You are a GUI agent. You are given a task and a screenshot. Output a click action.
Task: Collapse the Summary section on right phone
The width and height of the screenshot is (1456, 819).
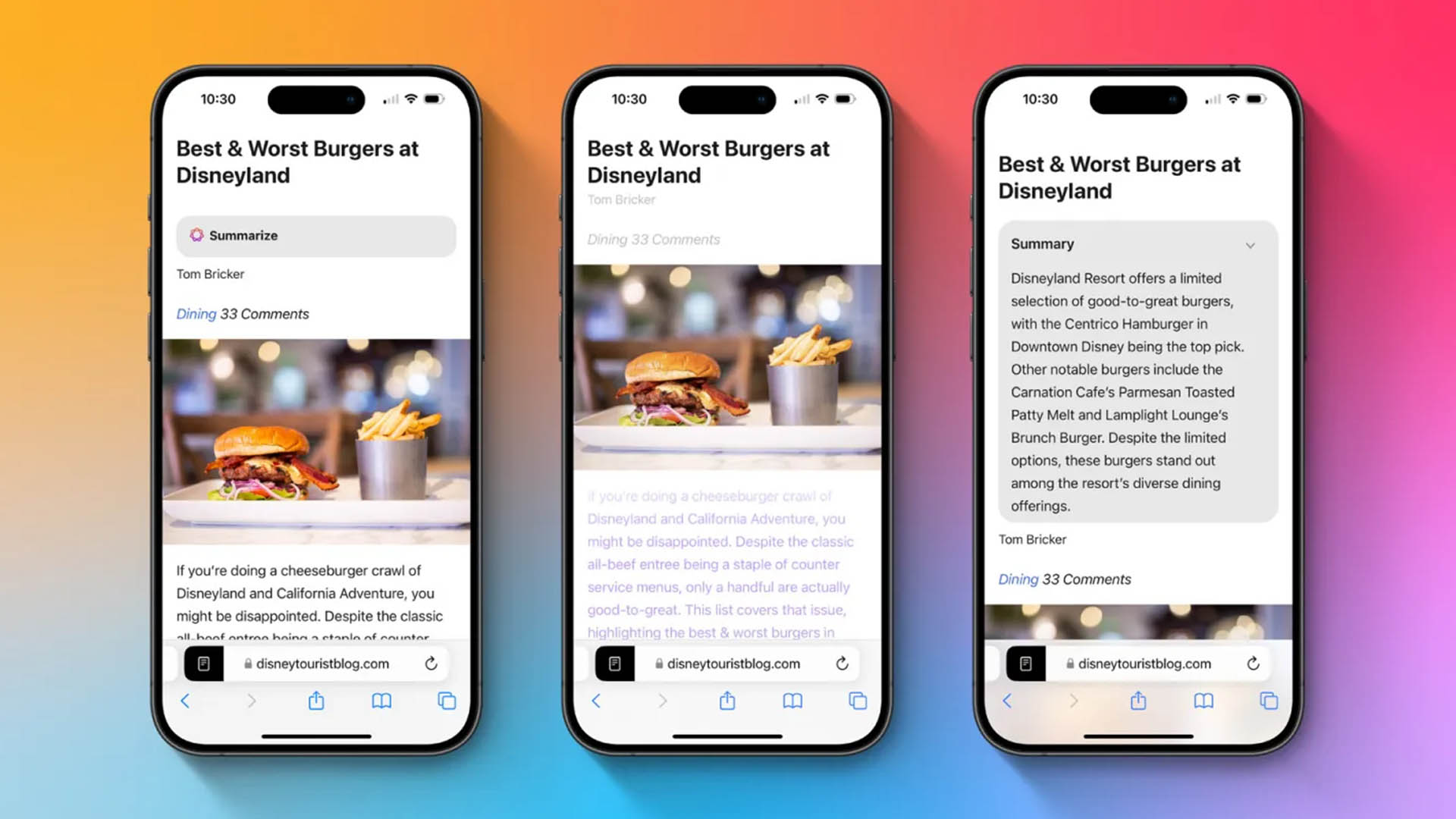[x=1251, y=243]
